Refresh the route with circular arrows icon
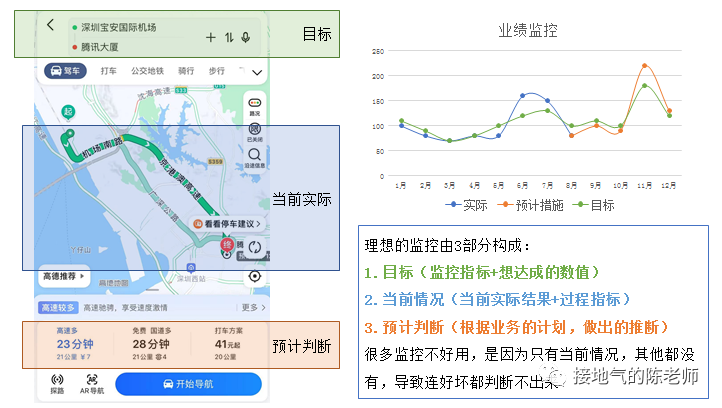This screenshot has width=722, height=408. (255, 247)
